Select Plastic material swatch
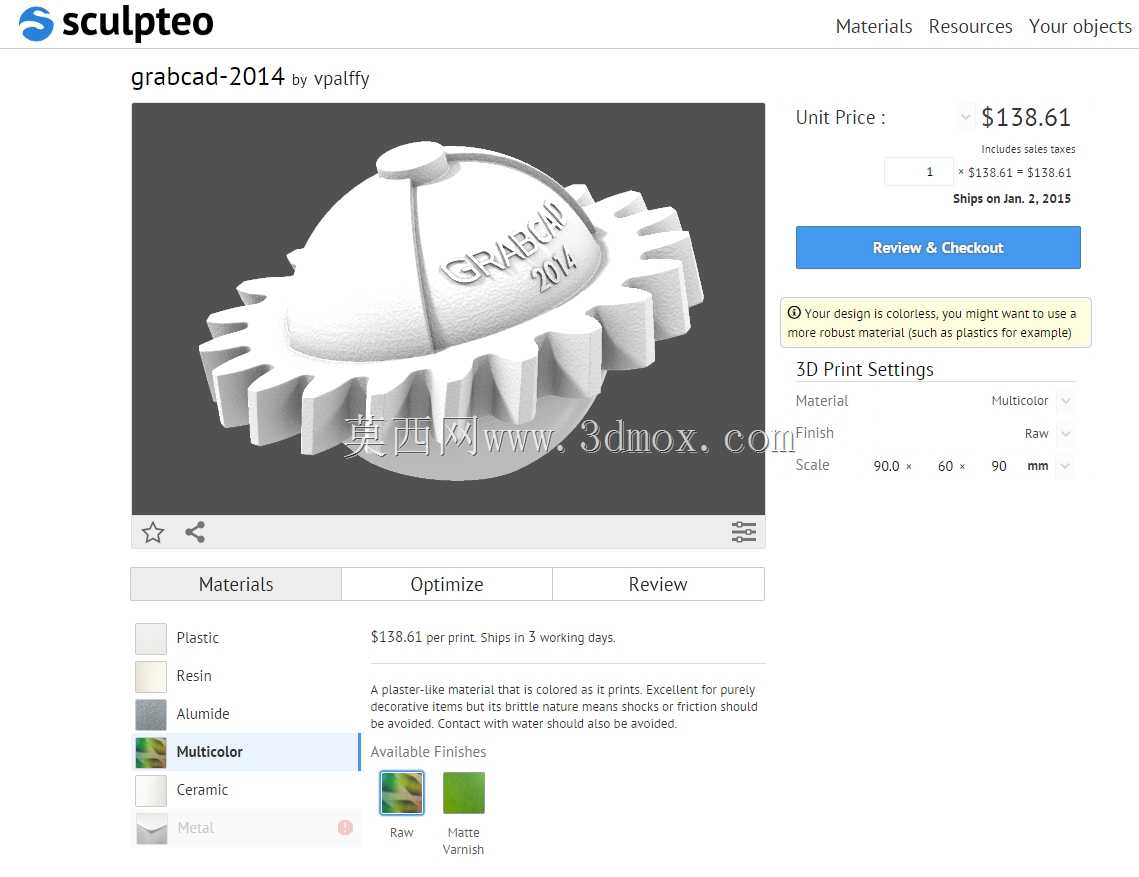This screenshot has width=1139, height=877. pyautogui.click(x=151, y=638)
